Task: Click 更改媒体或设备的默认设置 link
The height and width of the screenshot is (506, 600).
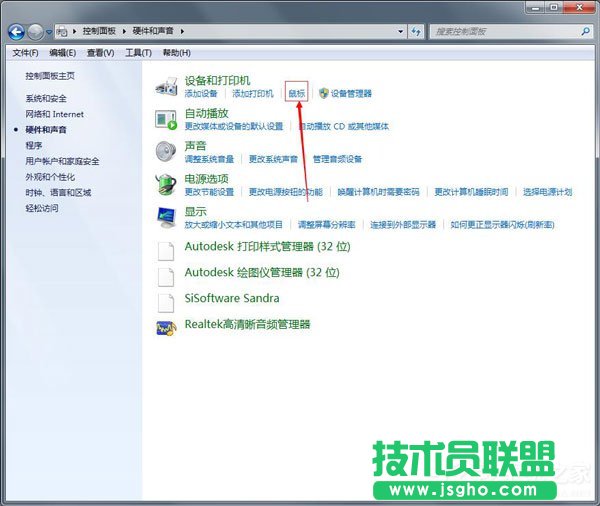Action: pos(234,126)
